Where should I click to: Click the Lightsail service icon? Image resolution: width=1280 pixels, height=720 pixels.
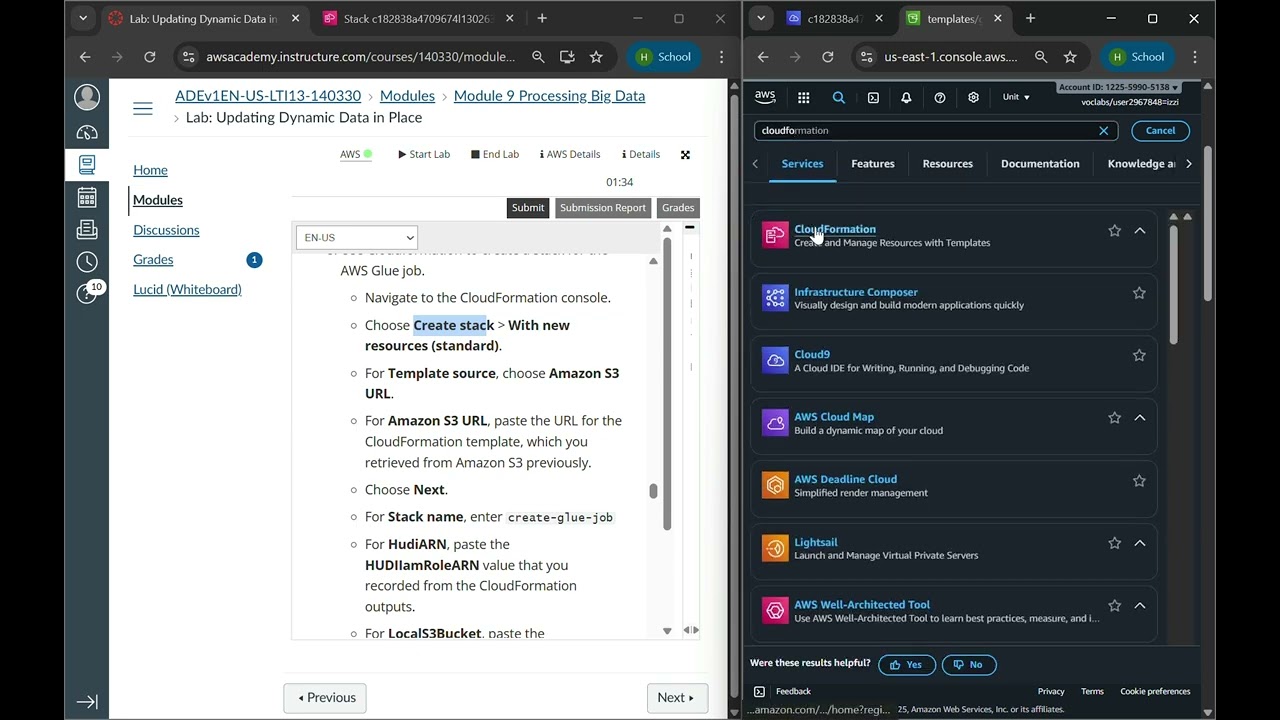pyautogui.click(x=775, y=548)
